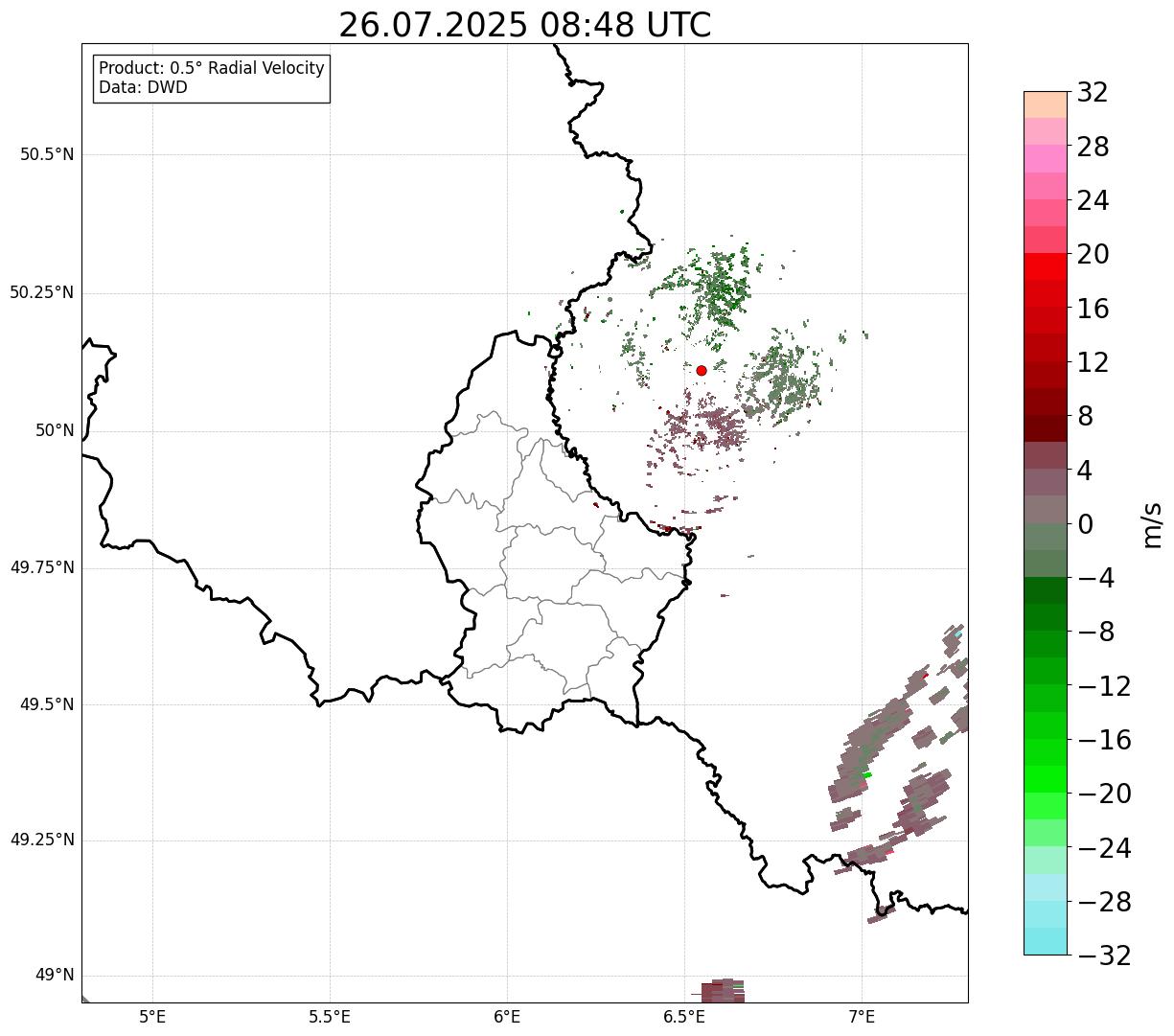Click the 49°N latitude label

(54, 976)
